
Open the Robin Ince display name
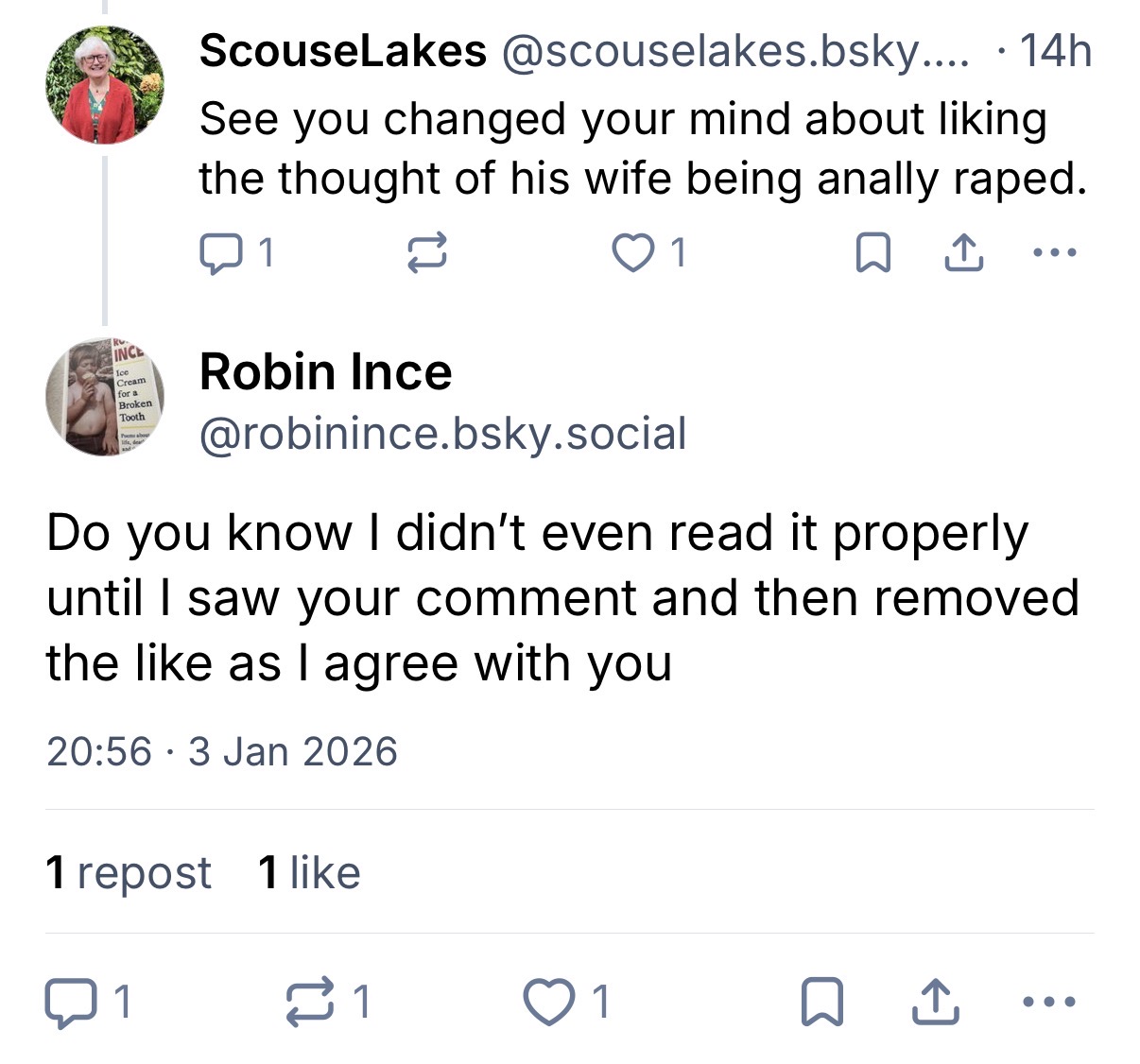[x=325, y=371]
